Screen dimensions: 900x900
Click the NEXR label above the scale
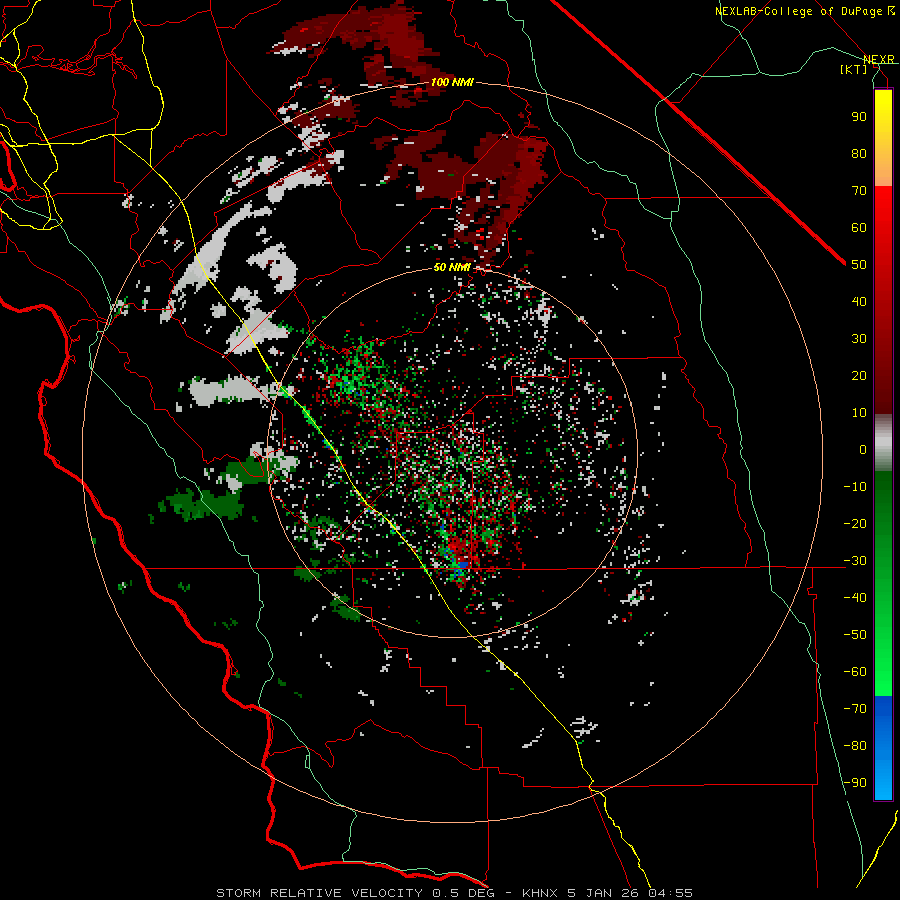879,59
